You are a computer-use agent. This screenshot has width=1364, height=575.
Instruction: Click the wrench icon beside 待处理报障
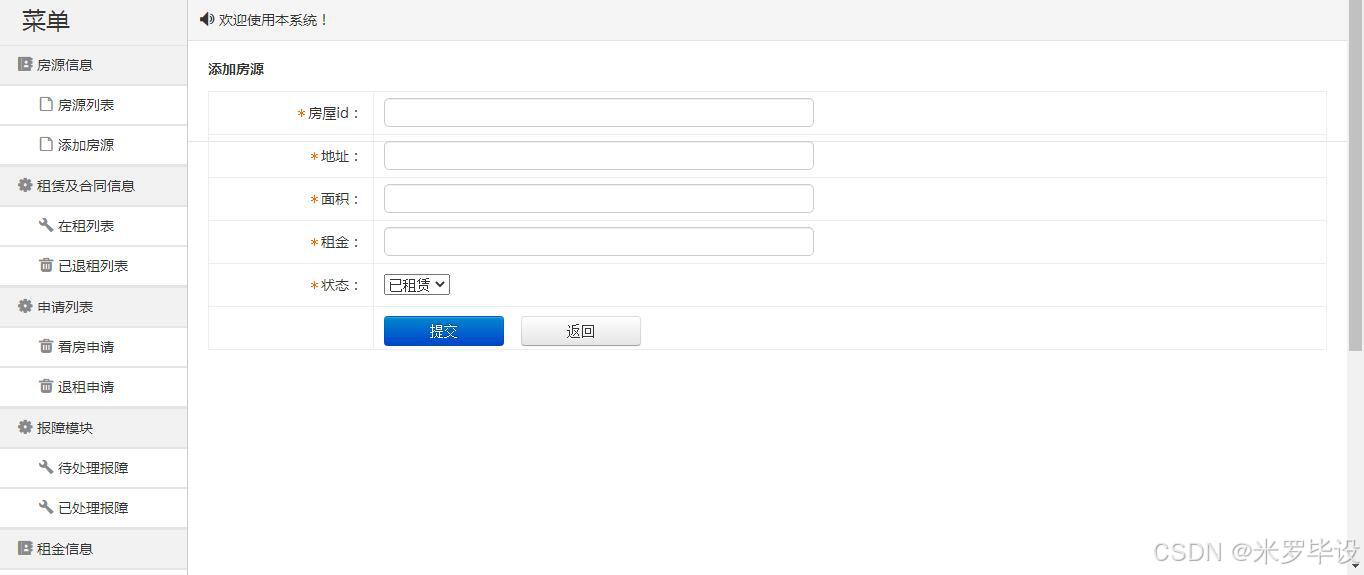tap(46, 467)
